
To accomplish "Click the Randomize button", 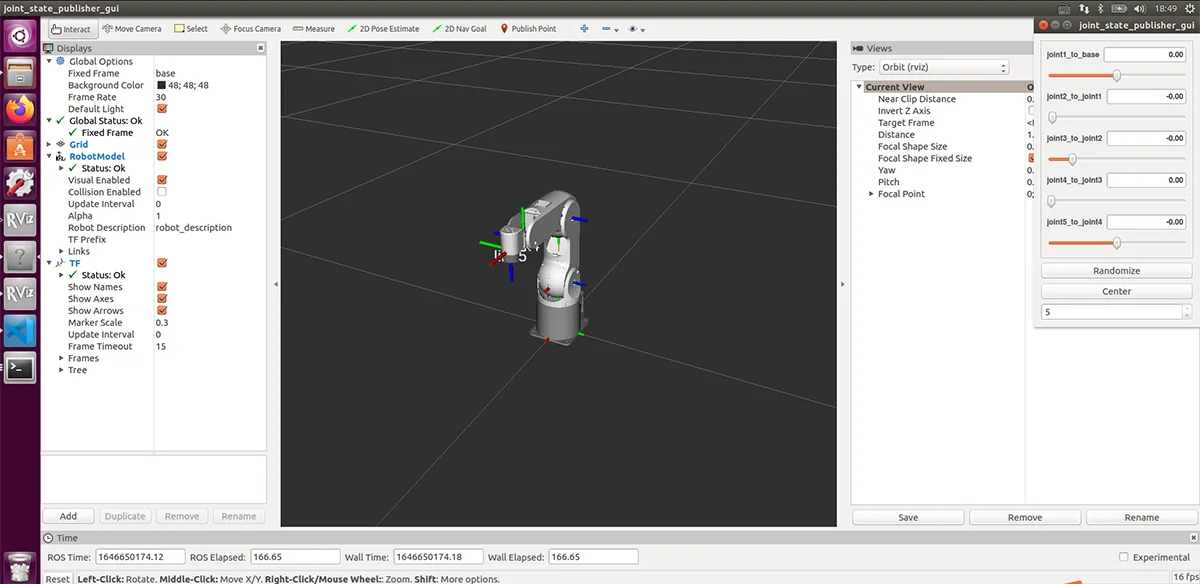I will click(x=1116, y=271).
